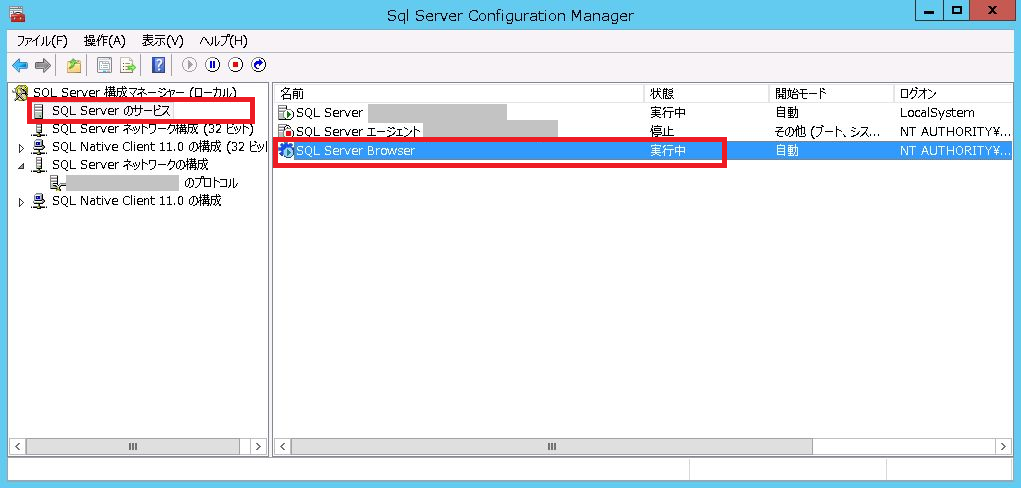
Task: Click the Start service play icon
Action: pyautogui.click(x=189, y=65)
